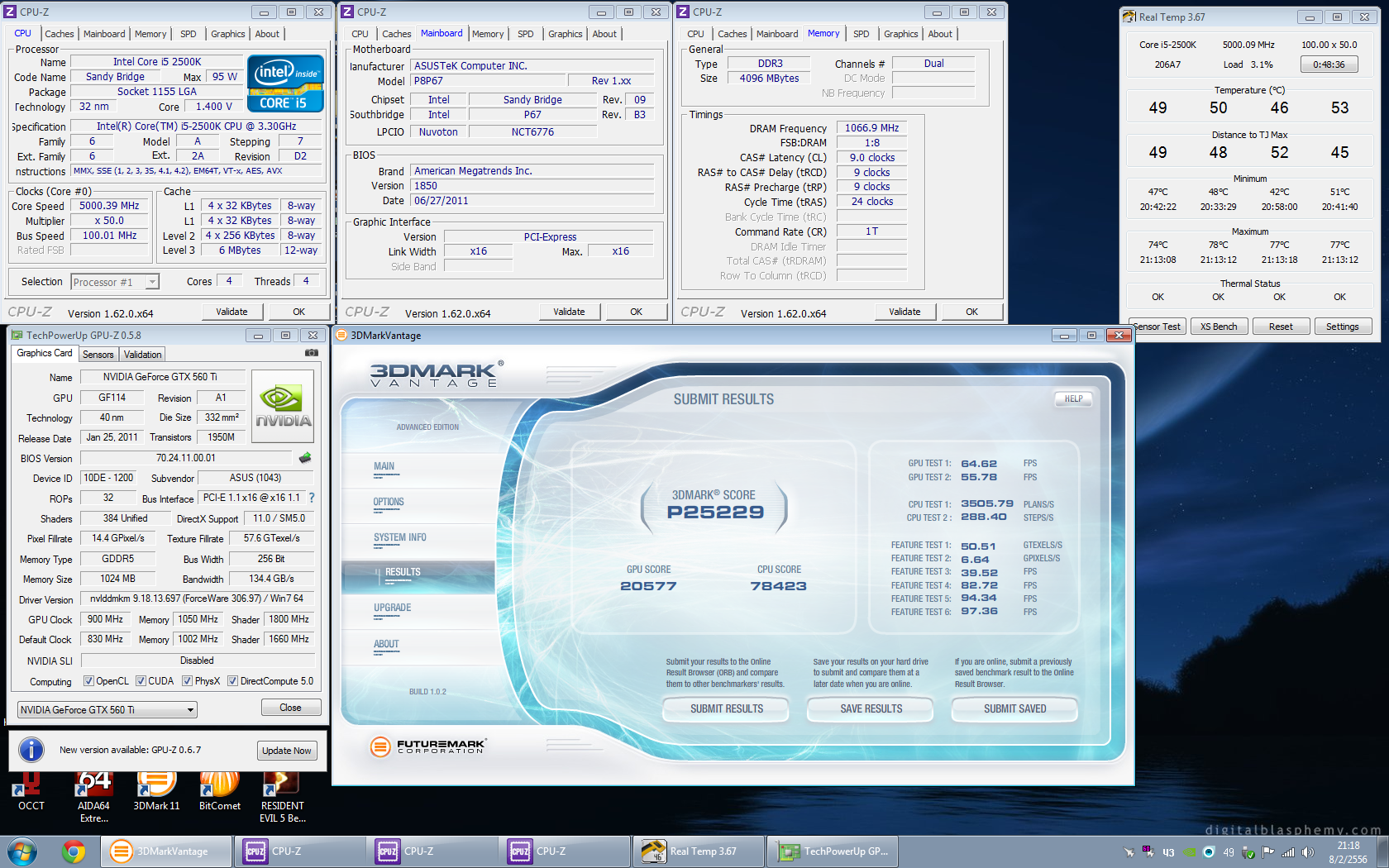The image size is (1389, 868).
Task: Open the volume control in the system tray
Action: click(1308, 852)
